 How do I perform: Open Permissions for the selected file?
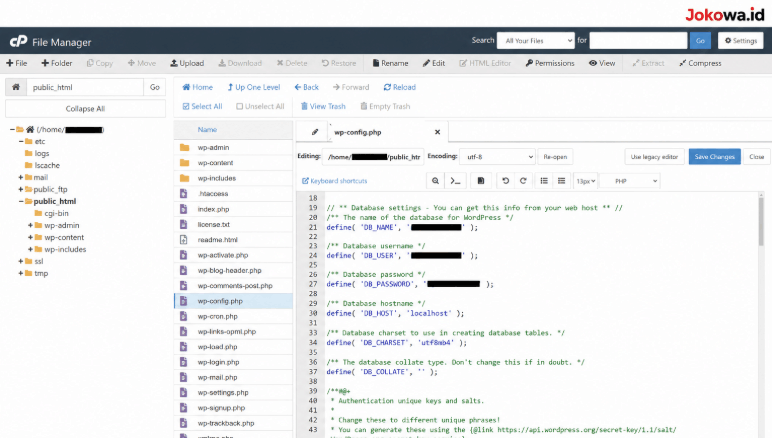[550, 63]
